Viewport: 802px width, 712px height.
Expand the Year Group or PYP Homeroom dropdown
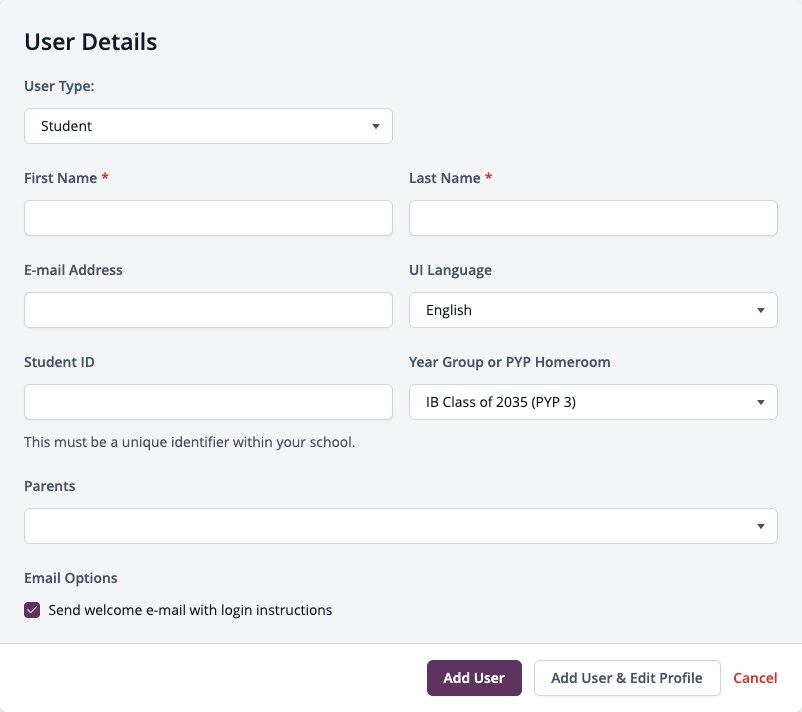pyautogui.click(x=593, y=402)
